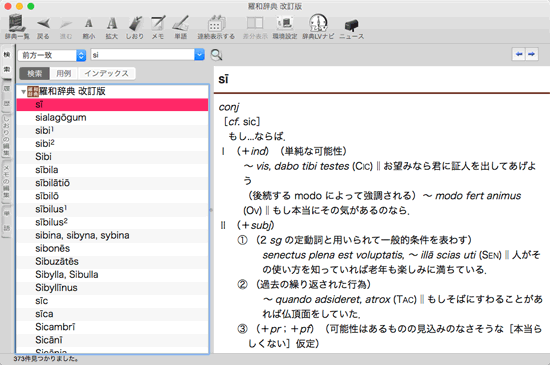Select the sīc entry
550x365 pixels.
pyautogui.click(x=112, y=301)
